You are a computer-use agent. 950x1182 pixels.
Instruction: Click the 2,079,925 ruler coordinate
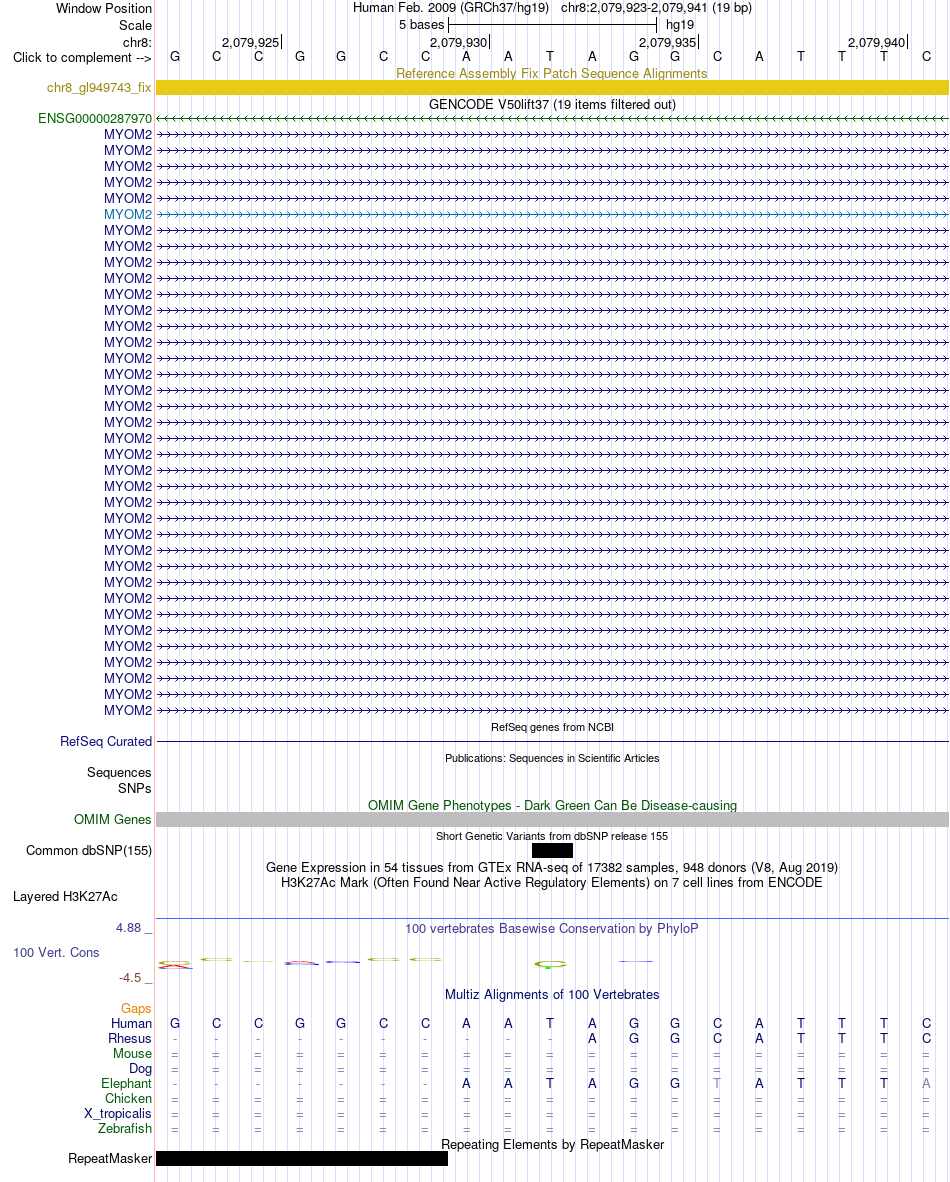point(250,42)
